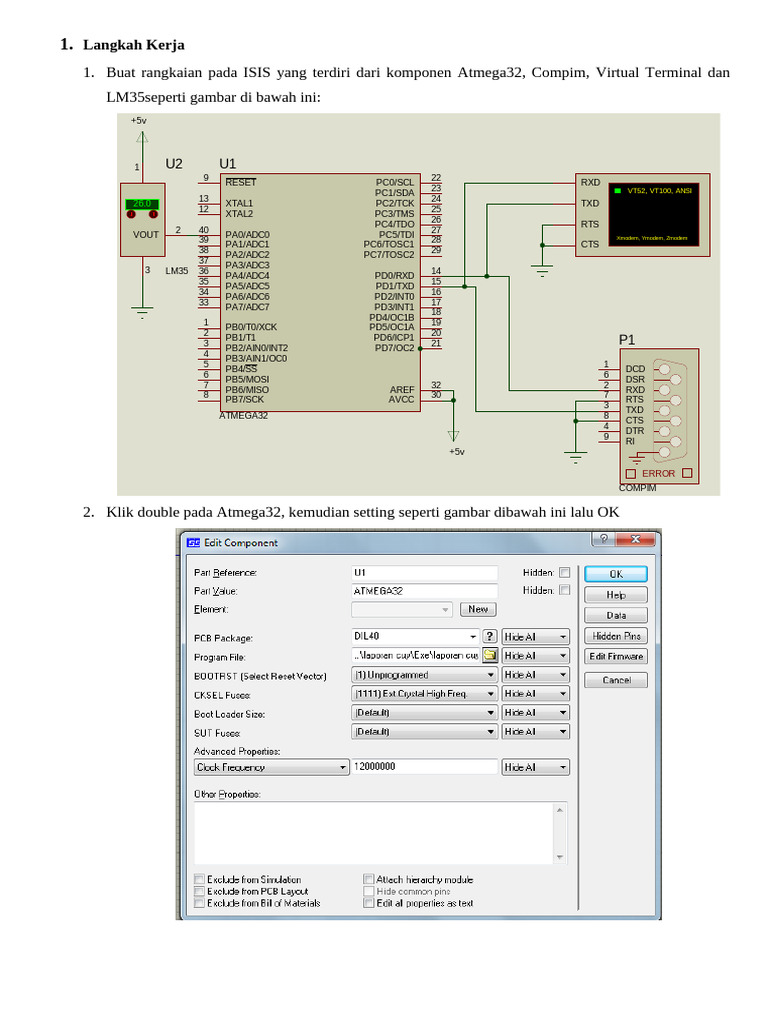
Task: Check the Exclude from Simulation option
Action: [x=199, y=880]
